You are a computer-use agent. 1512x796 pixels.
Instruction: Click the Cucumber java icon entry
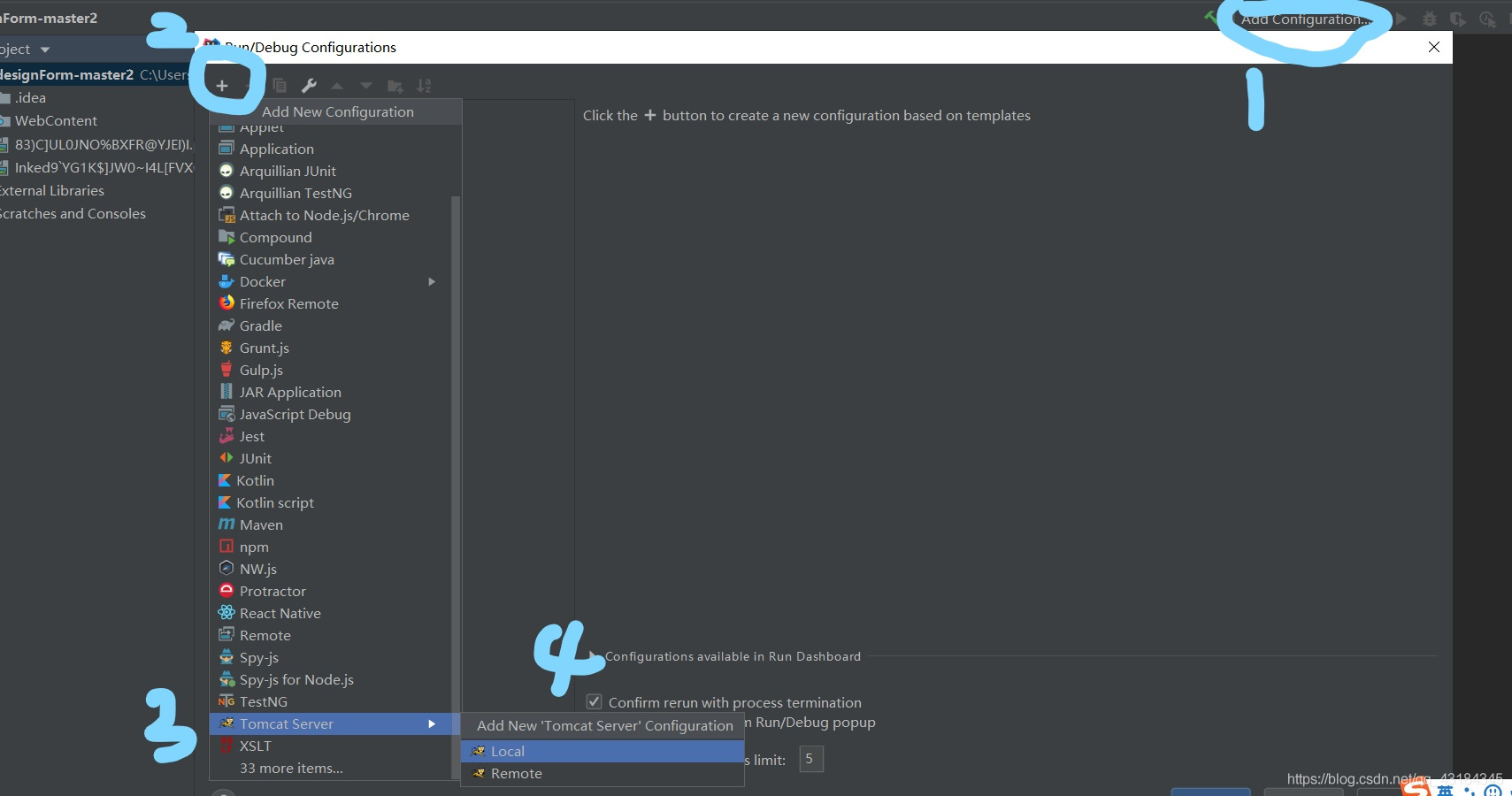click(226, 259)
